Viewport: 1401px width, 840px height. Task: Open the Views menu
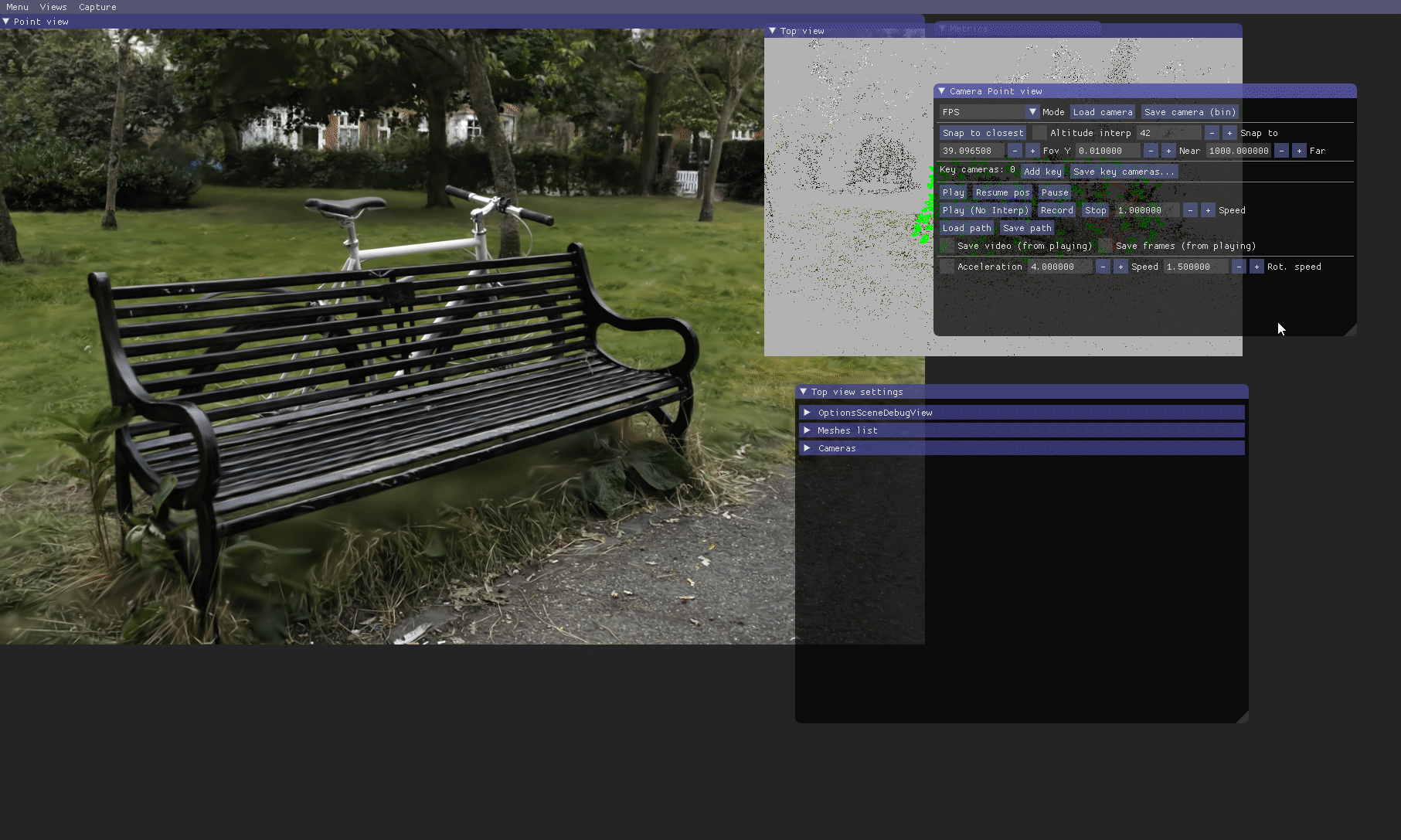[53, 7]
